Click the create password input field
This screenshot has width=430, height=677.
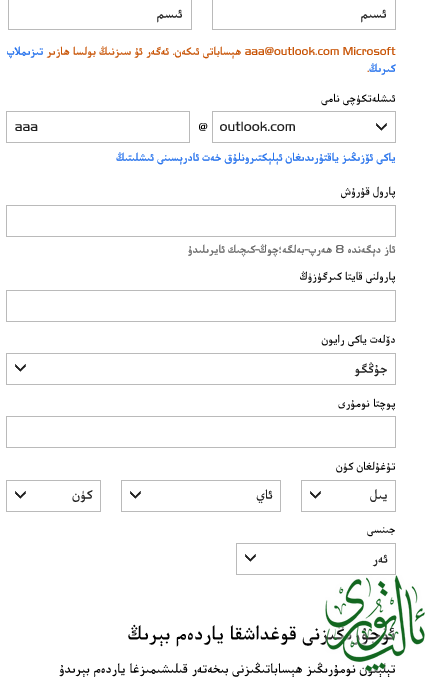click(201, 221)
